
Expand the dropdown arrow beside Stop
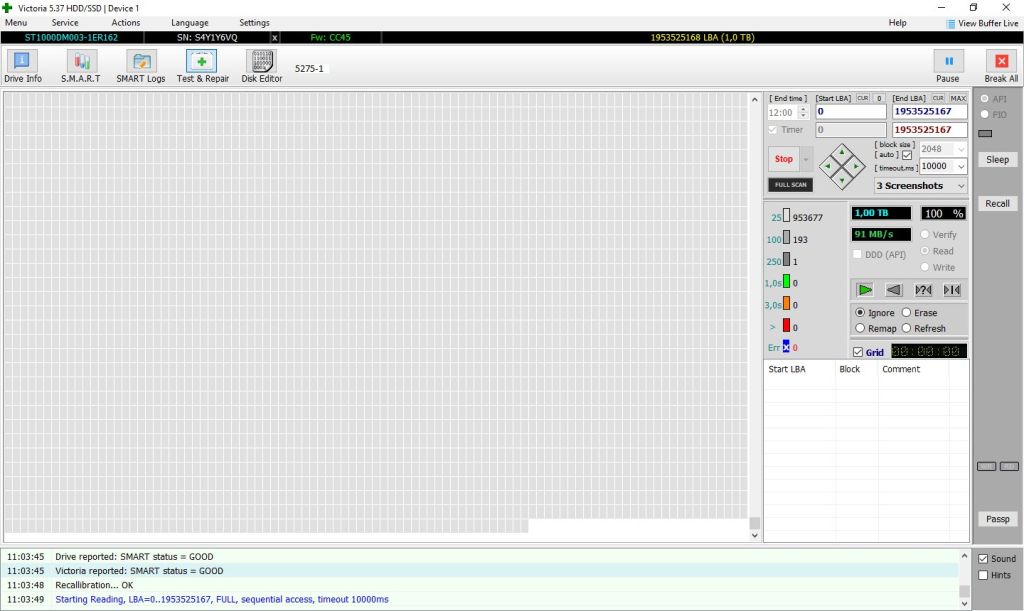pos(806,159)
